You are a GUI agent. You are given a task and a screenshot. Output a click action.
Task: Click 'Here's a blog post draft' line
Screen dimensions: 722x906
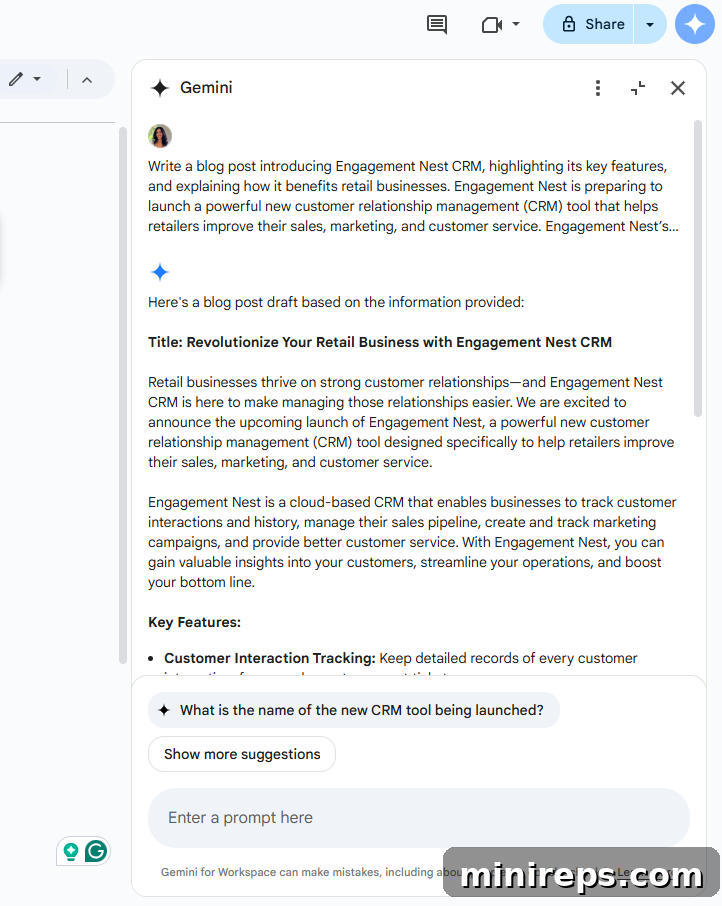point(336,302)
